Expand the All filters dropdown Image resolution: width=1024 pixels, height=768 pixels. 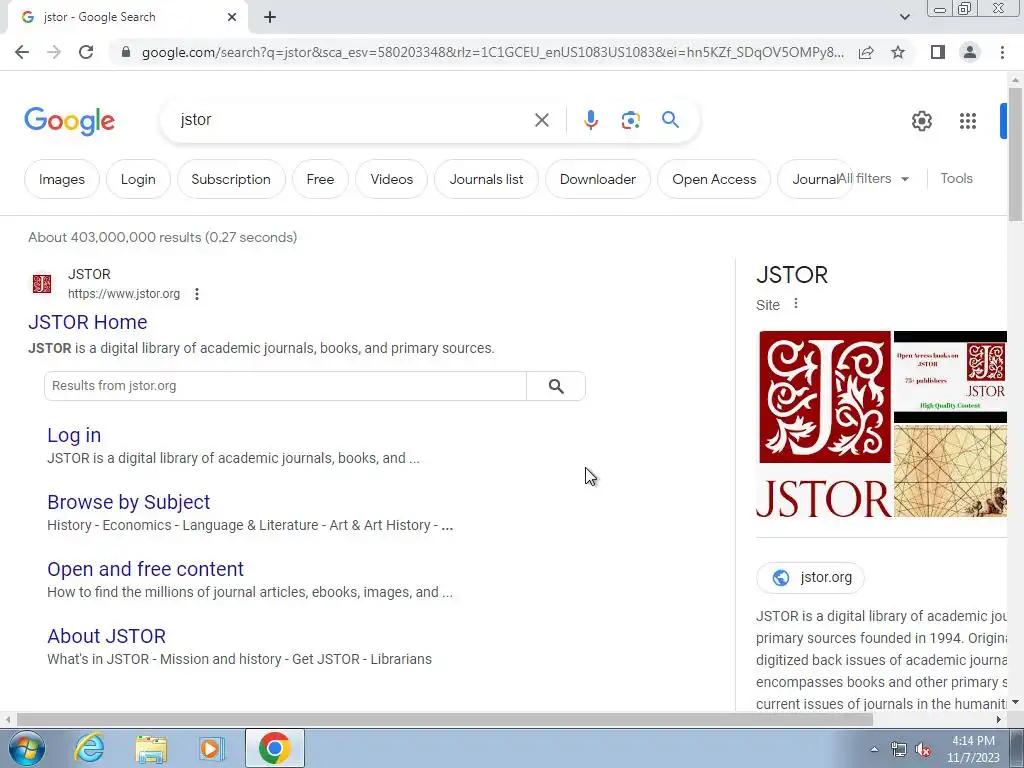(x=873, y=178)
